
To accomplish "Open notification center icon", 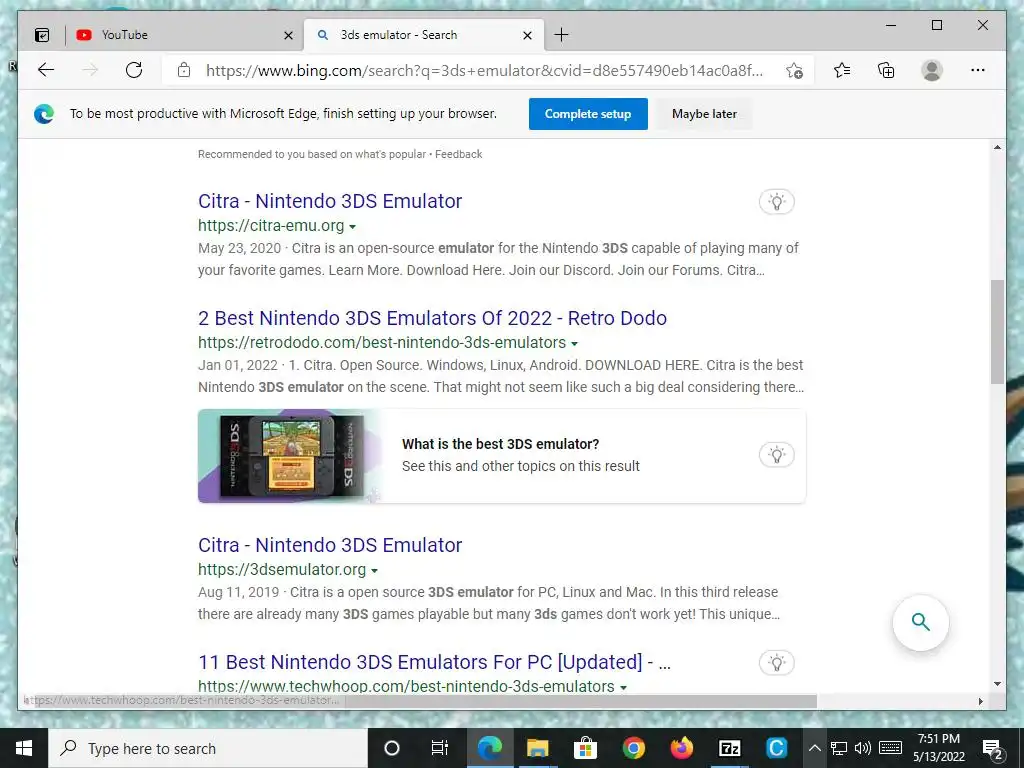I will point(993,749).
